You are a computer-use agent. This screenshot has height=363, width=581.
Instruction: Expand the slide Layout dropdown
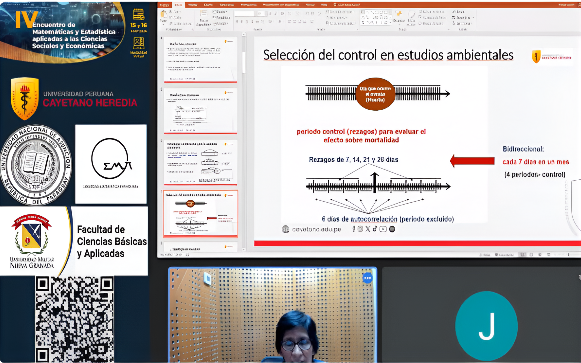coord(220,12)
